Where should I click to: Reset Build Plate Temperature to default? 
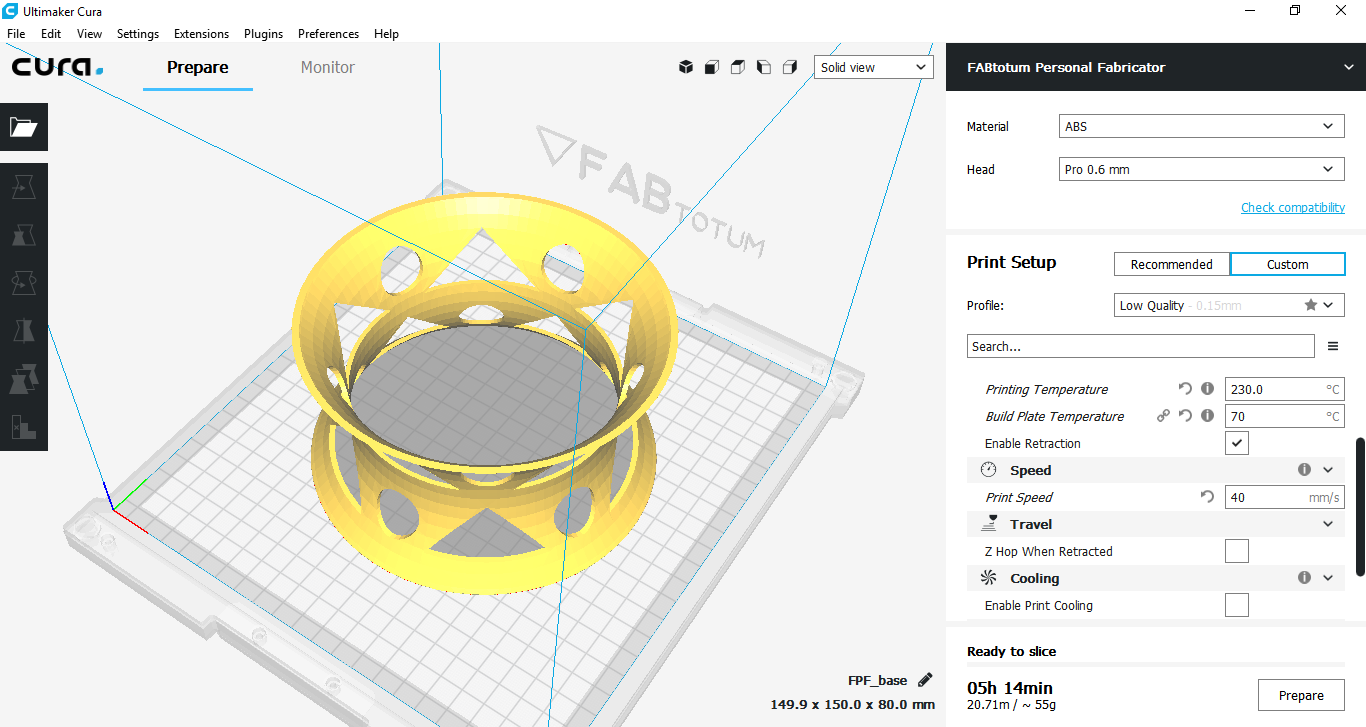pos(1185,416)
